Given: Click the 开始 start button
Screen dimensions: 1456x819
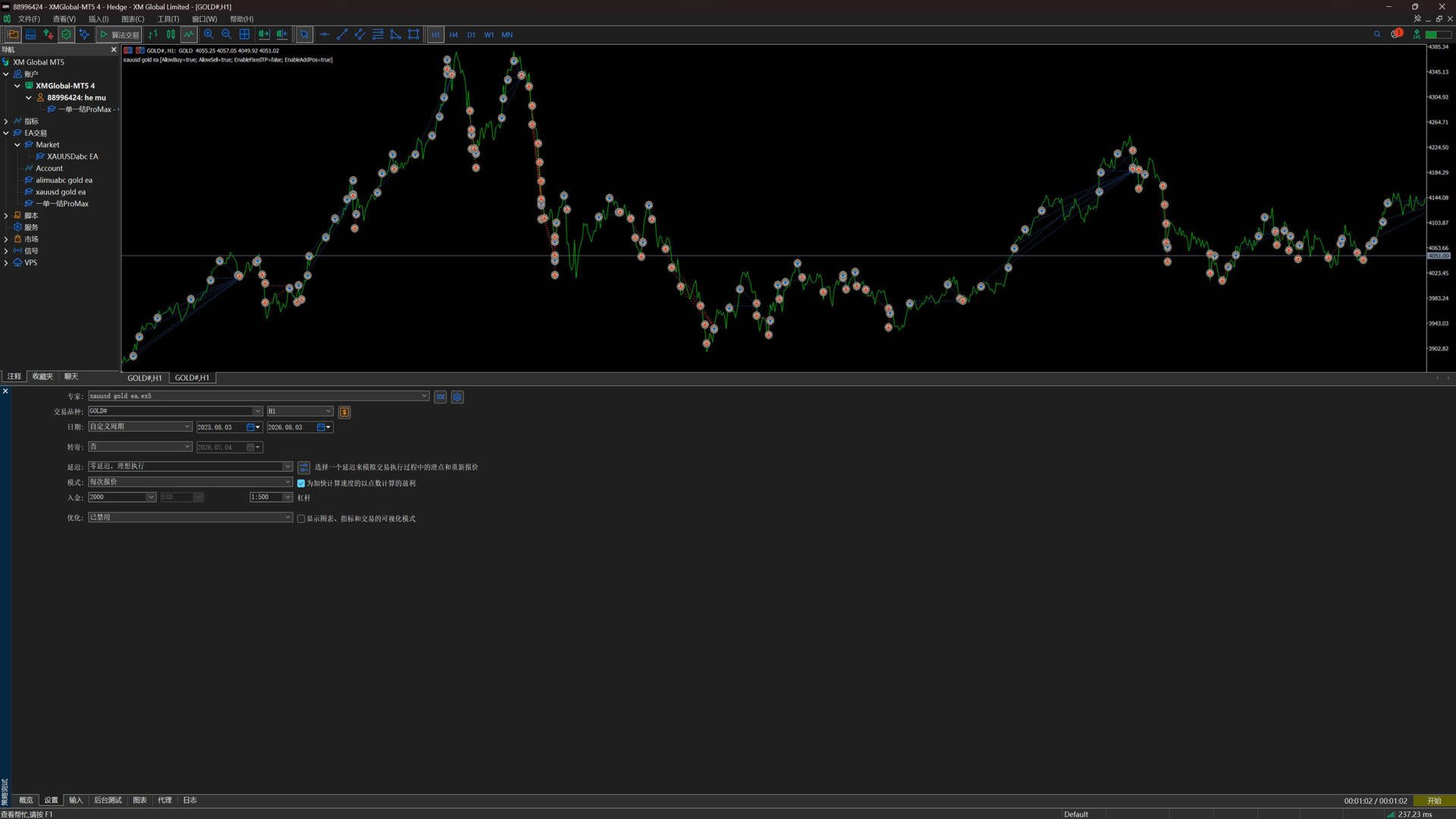Looking at the screenshot, I should click(1434, 801).
